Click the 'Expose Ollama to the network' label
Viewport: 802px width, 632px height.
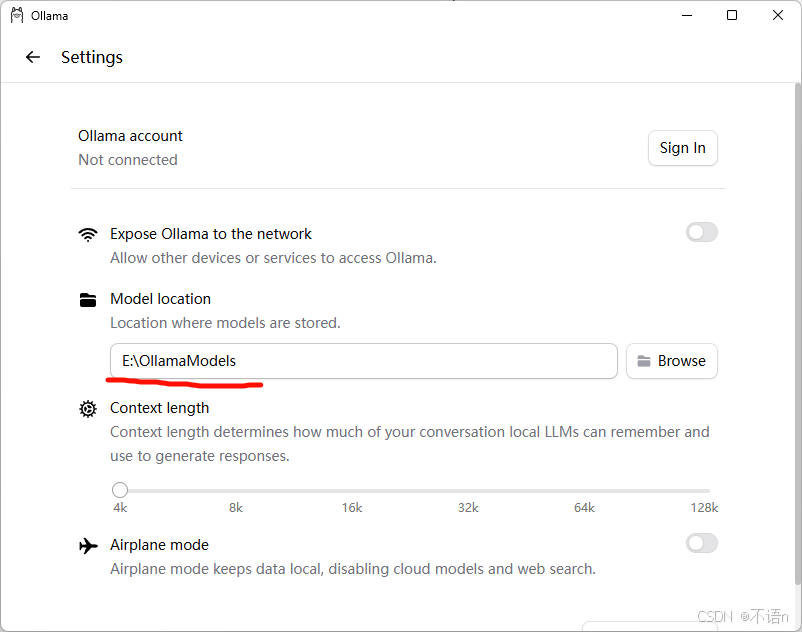(x=211, y=234)
